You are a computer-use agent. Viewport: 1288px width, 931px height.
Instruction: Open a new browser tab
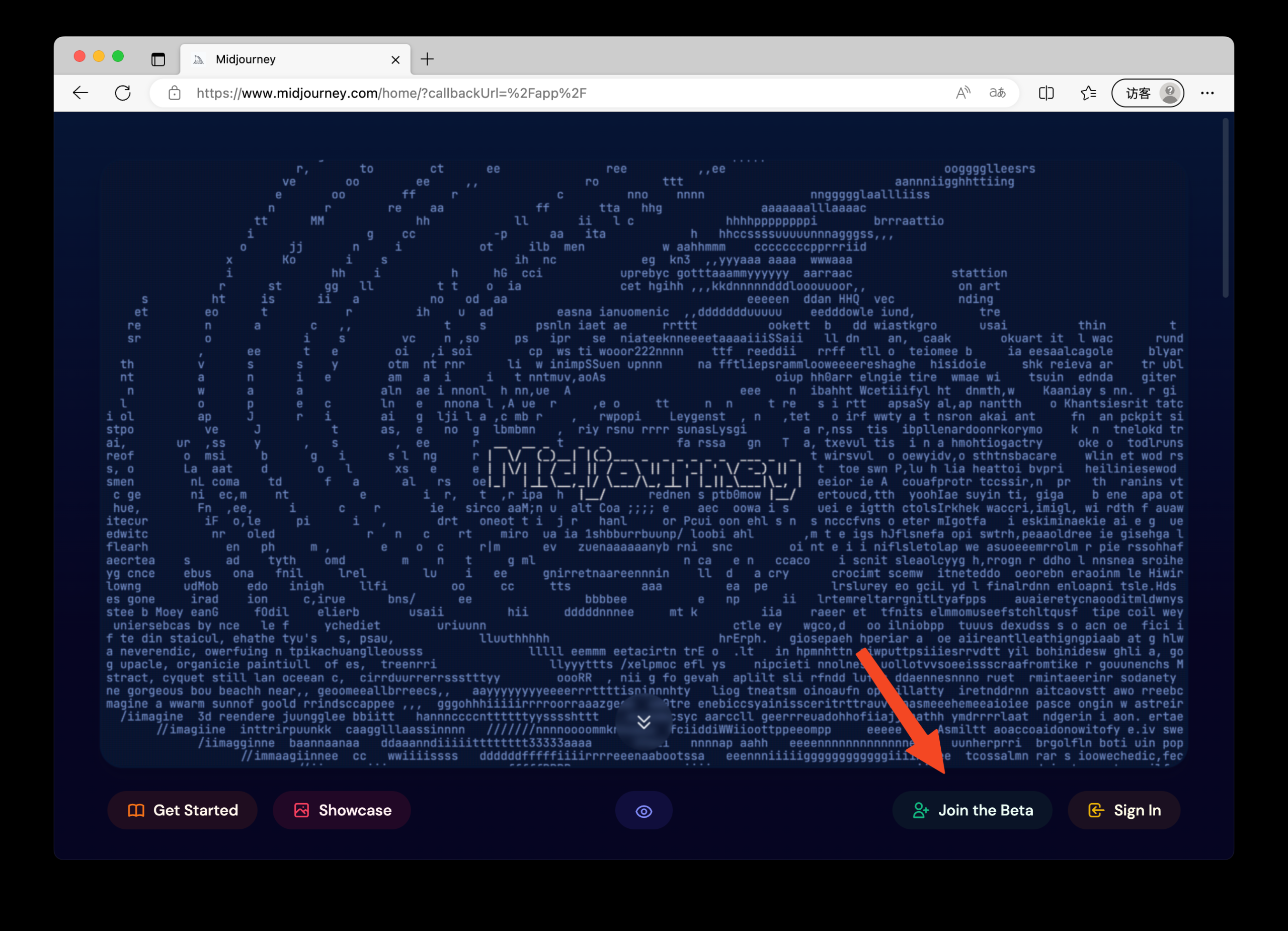pos(427,59)
